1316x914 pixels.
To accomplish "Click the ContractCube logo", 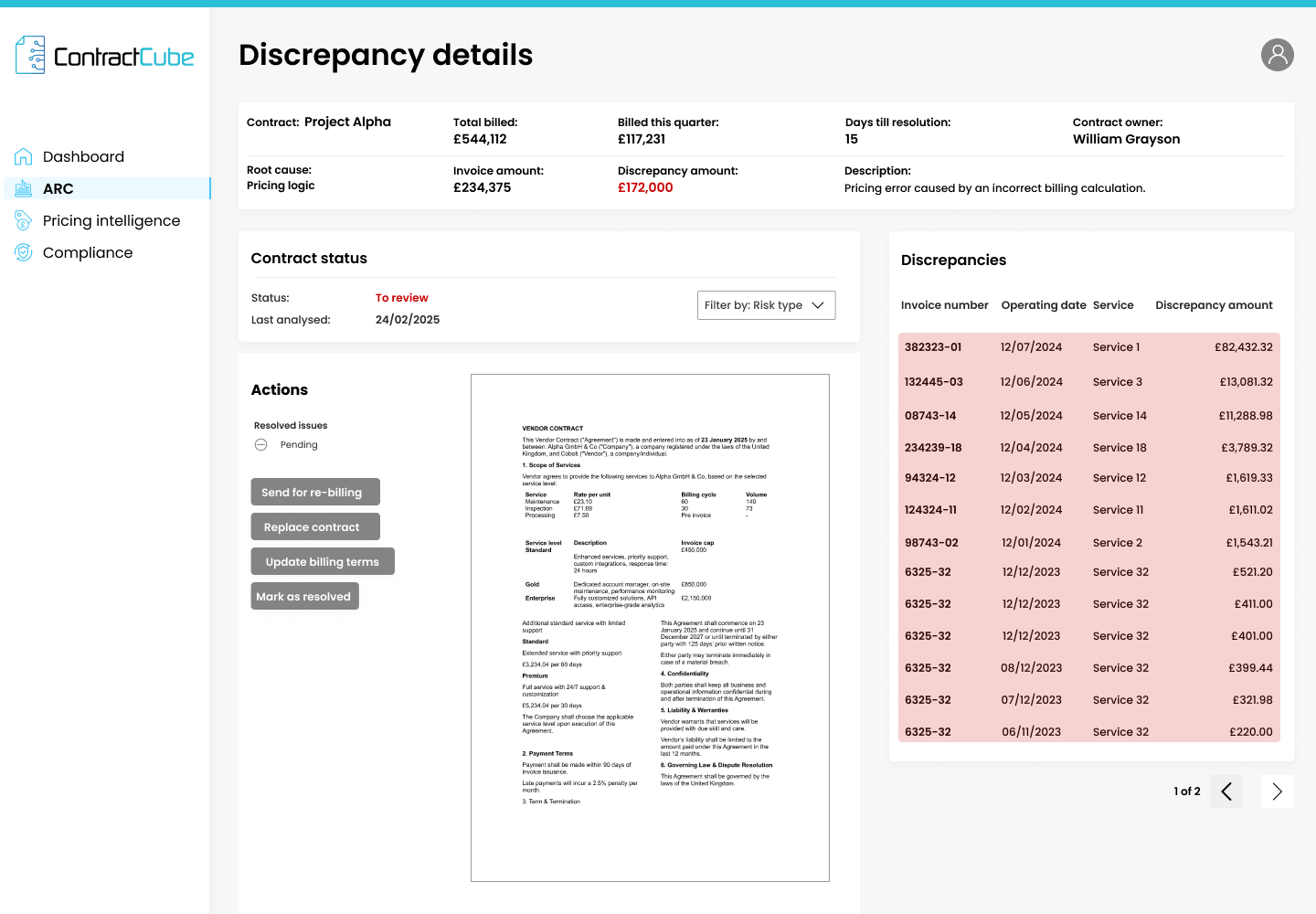I will pyautogui.click(x=104, y=56).
